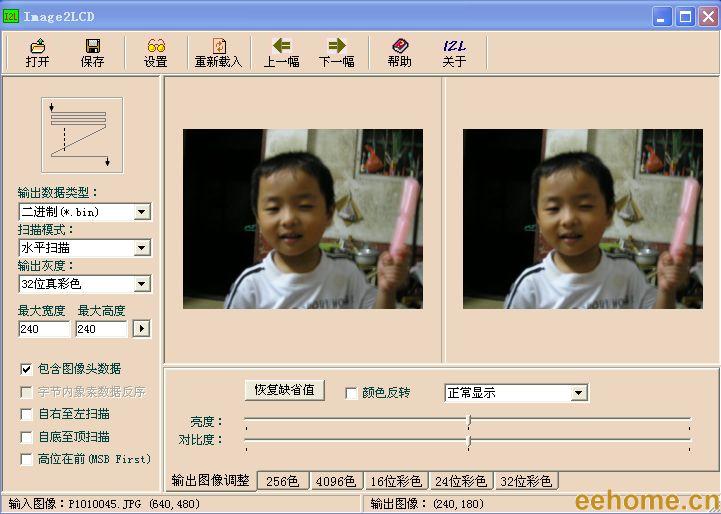Click the brightness (亮度) slider thumb
The width and height of the screenshot is (721, 514).
(x=469, y=420)
